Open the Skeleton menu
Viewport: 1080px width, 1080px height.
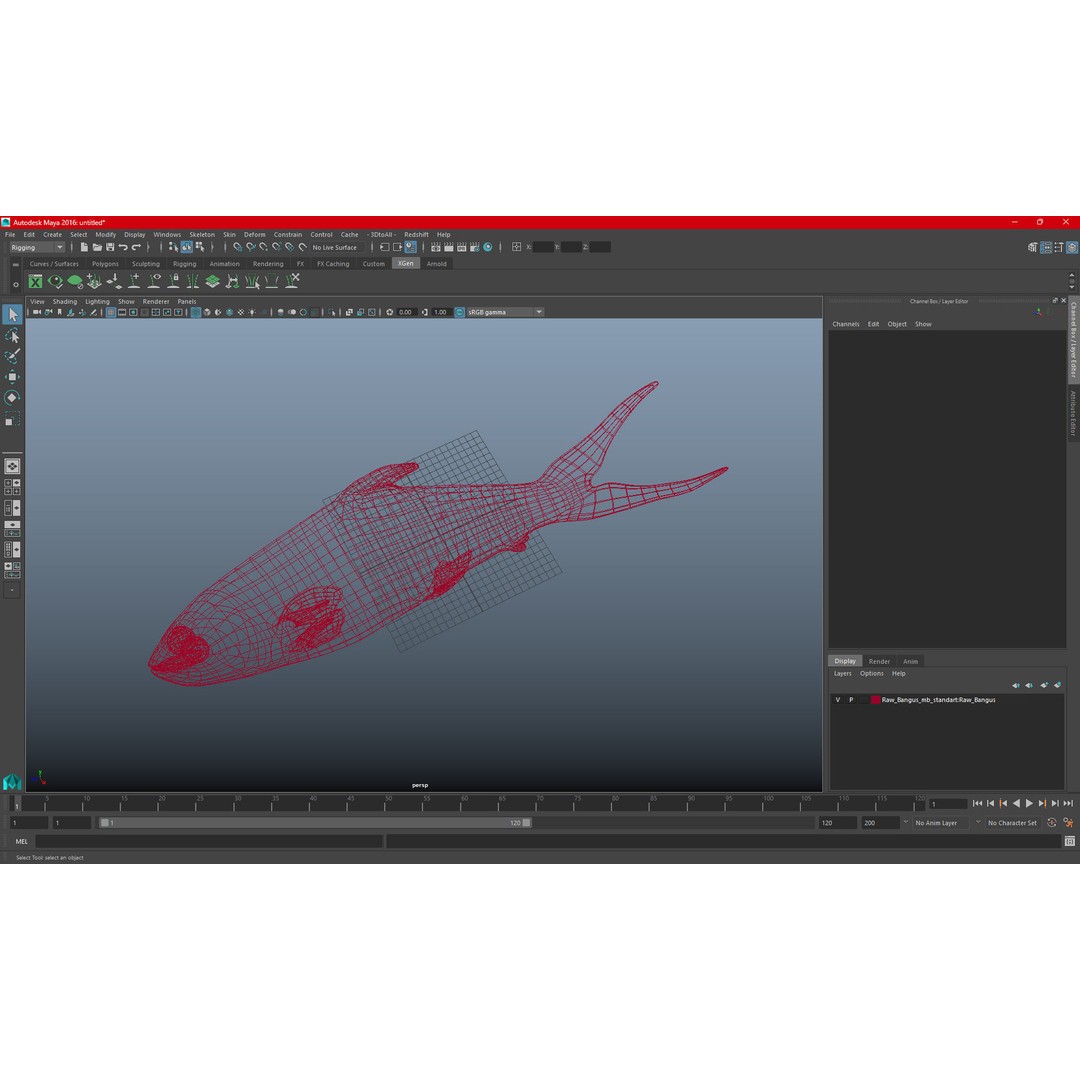tap(202, 235)
